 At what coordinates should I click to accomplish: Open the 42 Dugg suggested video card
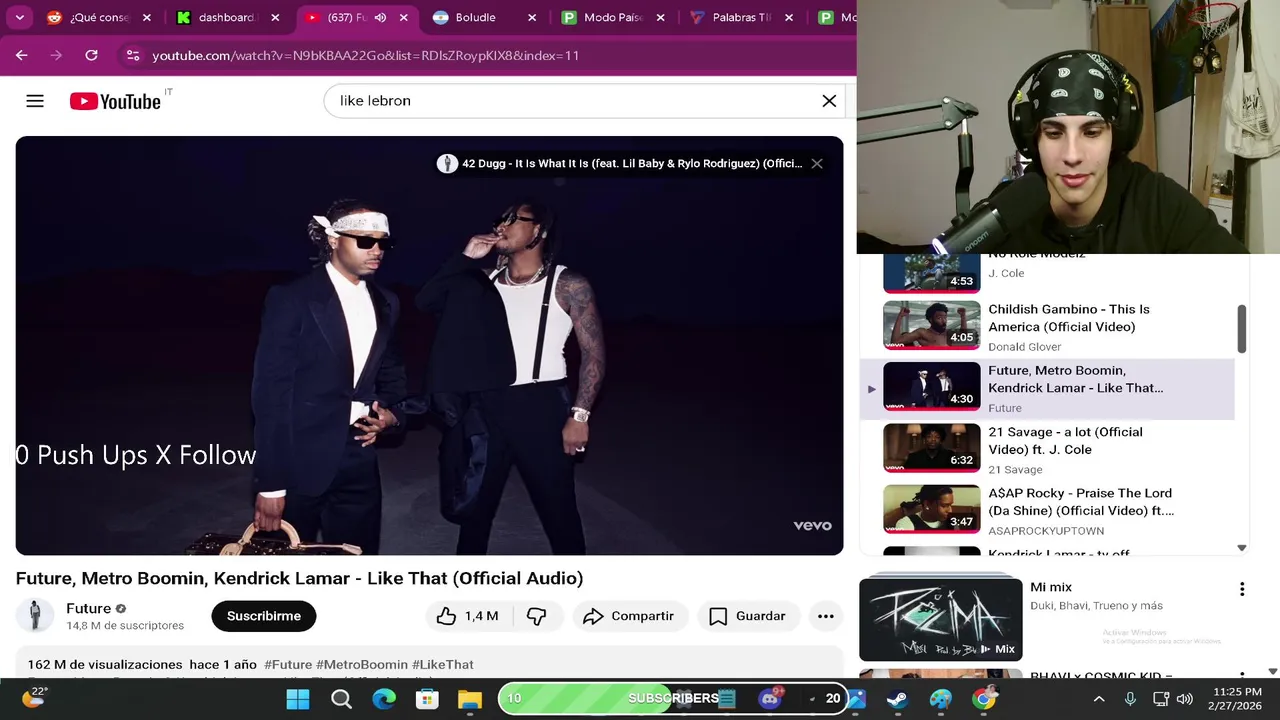(622, 164)
